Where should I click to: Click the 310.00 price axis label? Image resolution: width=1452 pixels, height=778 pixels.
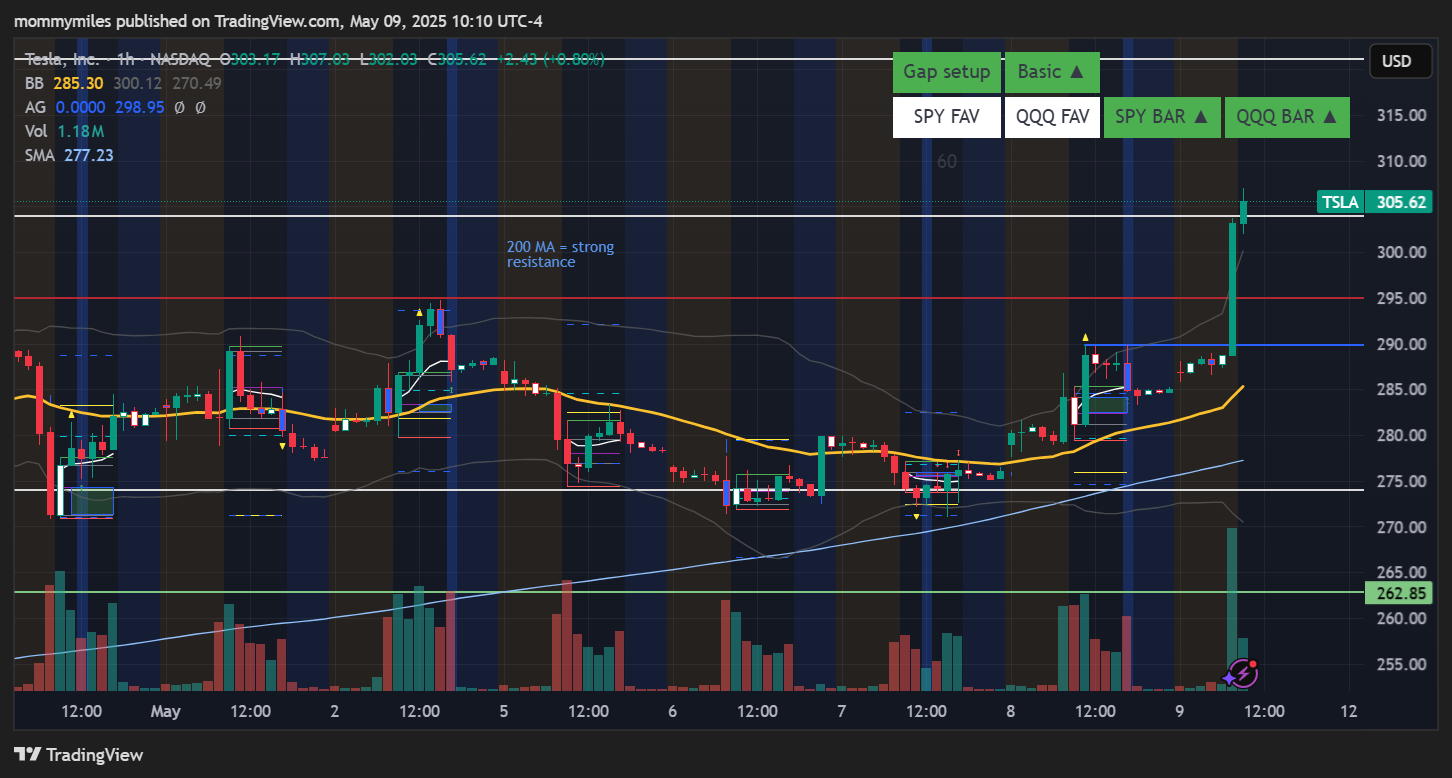click(x=1401, y=161)
